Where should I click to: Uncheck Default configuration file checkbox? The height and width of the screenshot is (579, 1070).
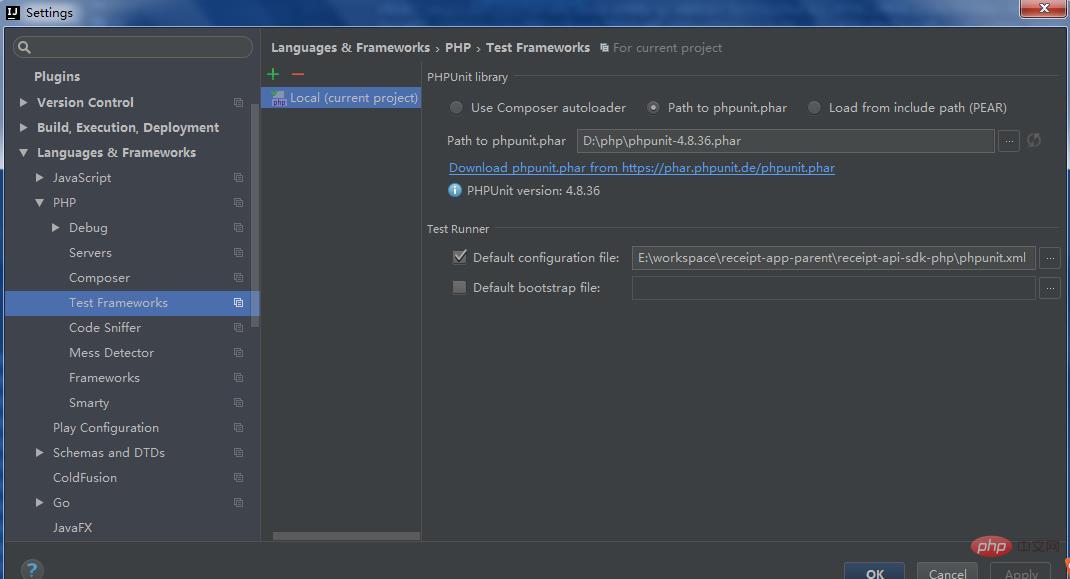click(x=460, y=257)
